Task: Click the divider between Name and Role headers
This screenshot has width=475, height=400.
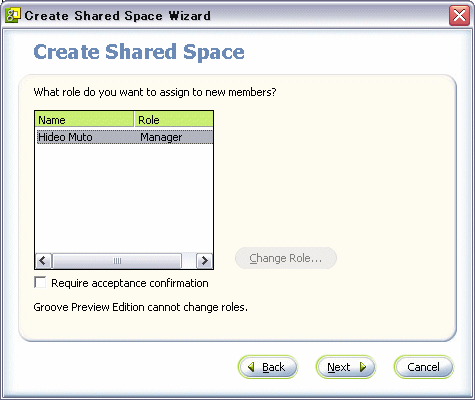Action: coord(134,119)
